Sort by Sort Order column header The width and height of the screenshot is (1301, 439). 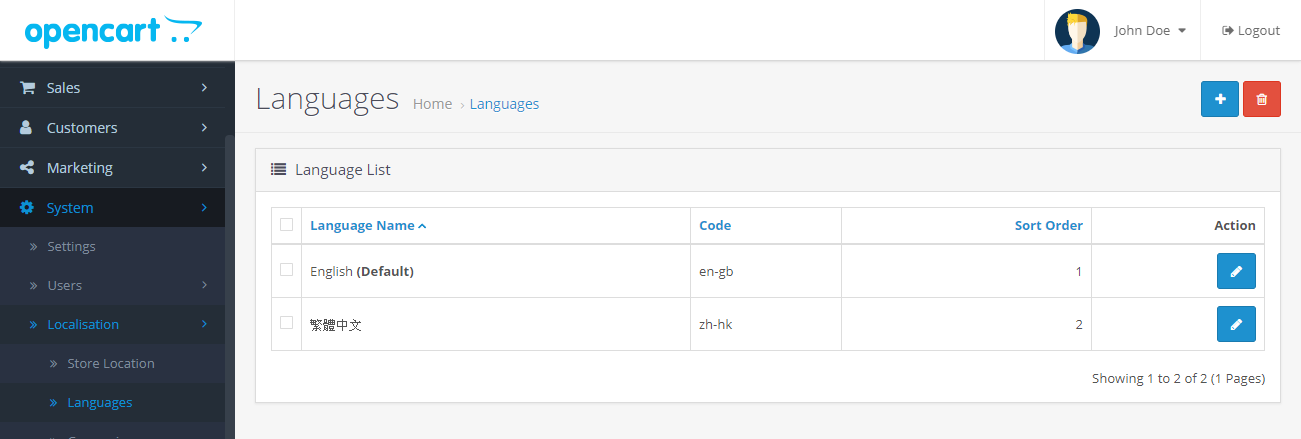(x=1049, y=225)
